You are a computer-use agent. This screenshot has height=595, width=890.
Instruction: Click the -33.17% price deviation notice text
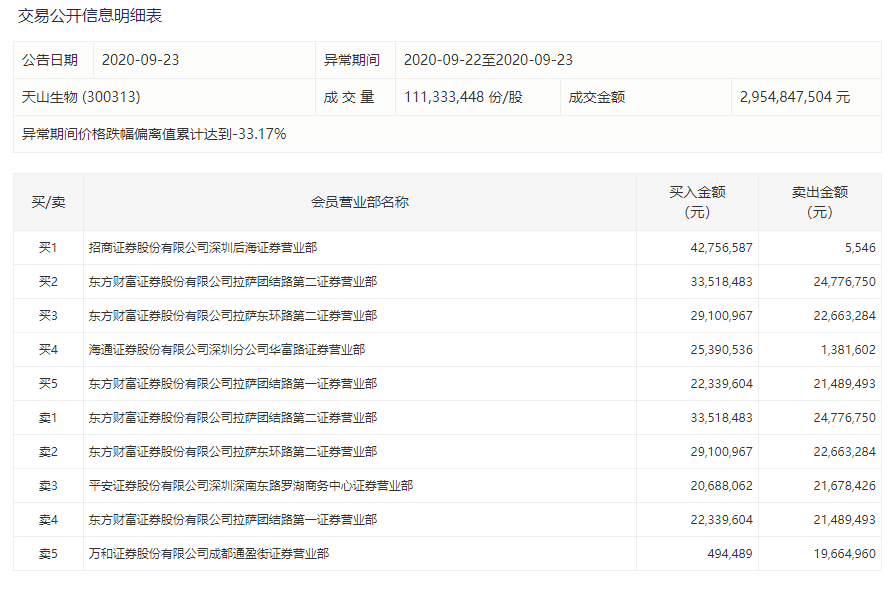(154, 133)
